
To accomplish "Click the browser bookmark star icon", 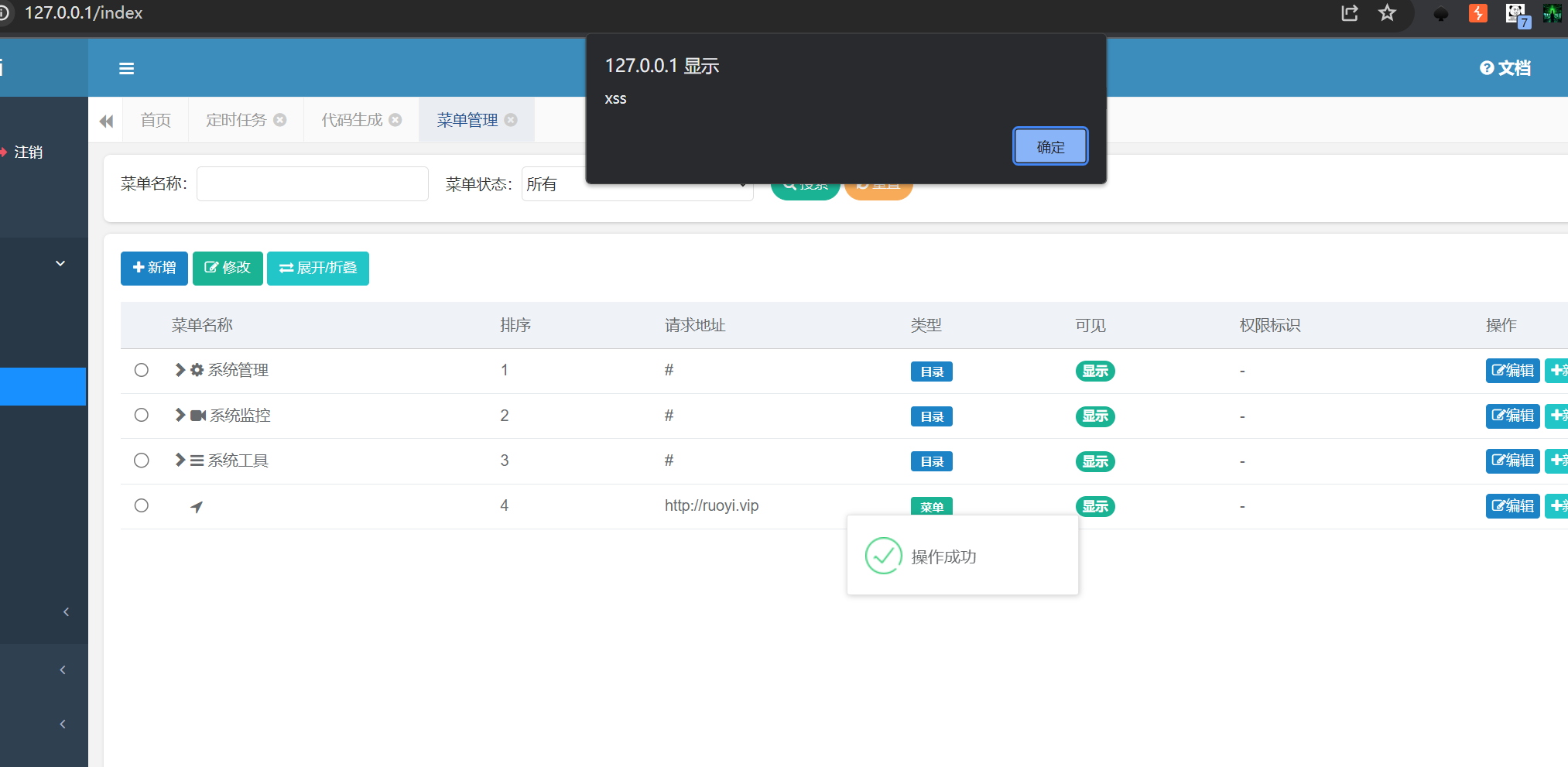I will [1387, 13].
